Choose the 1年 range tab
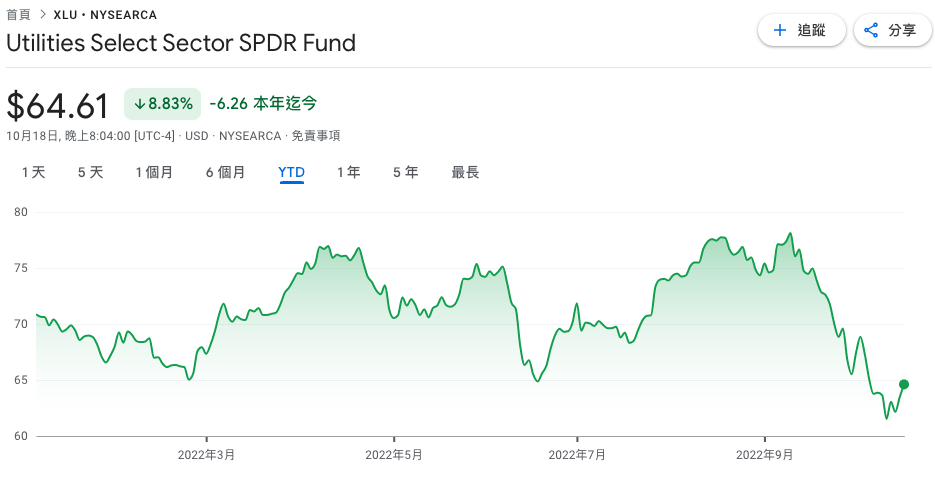935x478 pixels. 348,172
